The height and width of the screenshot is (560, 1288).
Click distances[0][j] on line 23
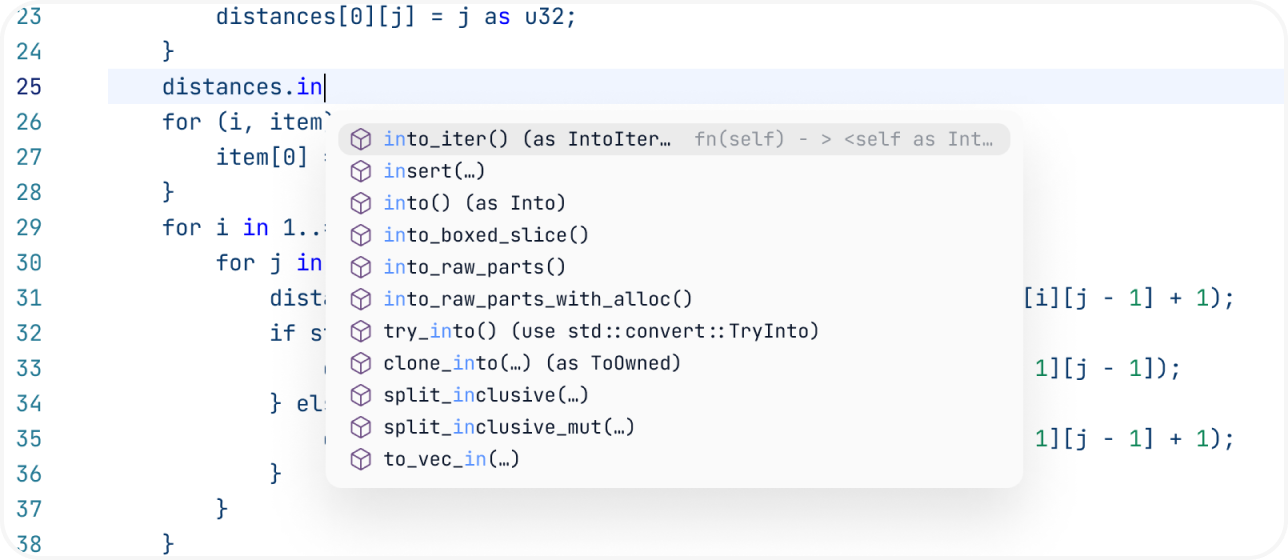click(x=318, y=17)
